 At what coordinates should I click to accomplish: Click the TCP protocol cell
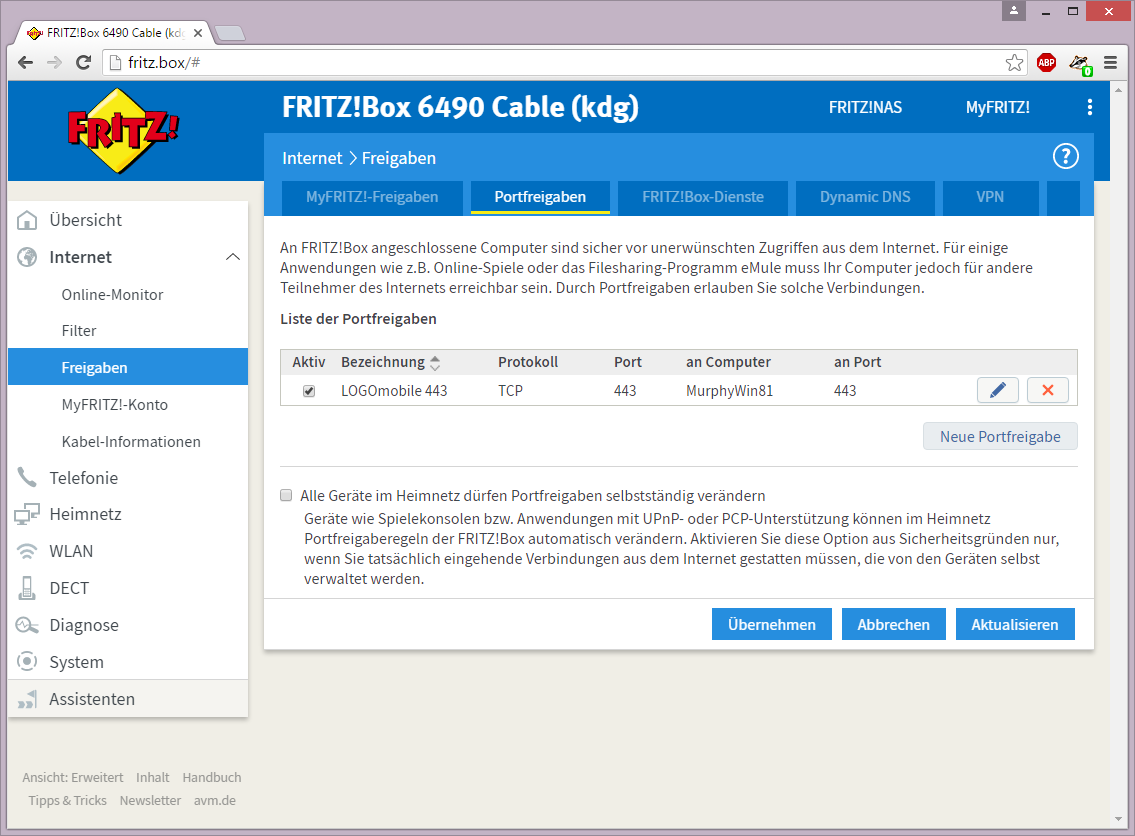(510, 391)
